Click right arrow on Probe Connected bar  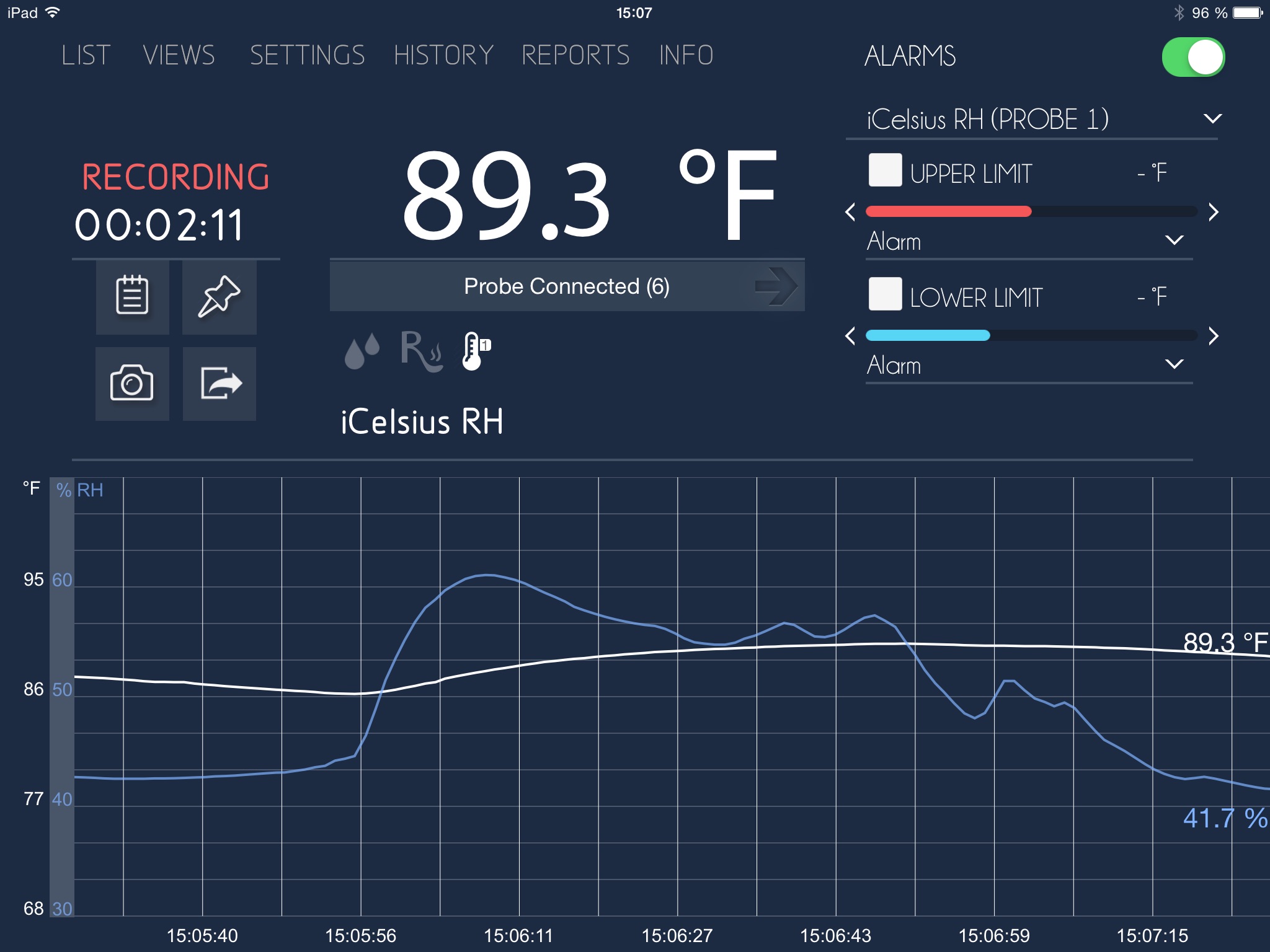[775, 286]
